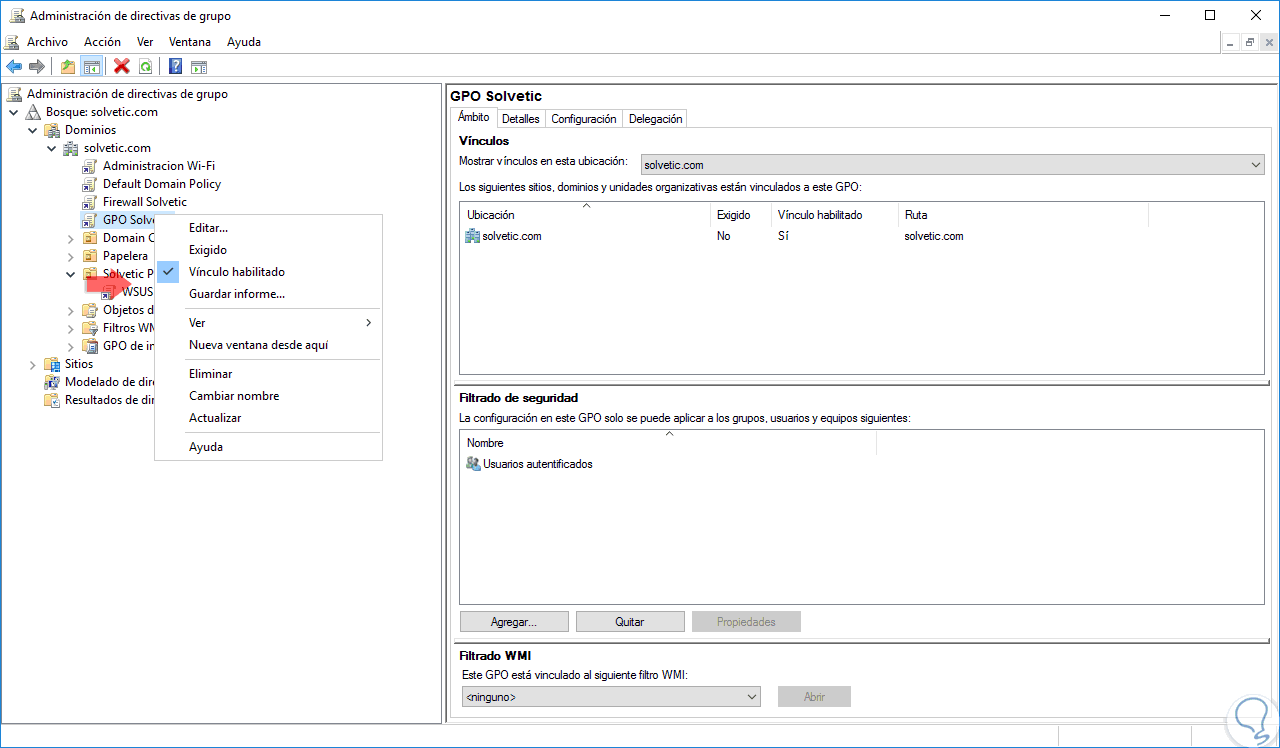This screenshot has width=1280, height=748.
Task: Click the Propiedades button
Action: click(x=746, y=622)
